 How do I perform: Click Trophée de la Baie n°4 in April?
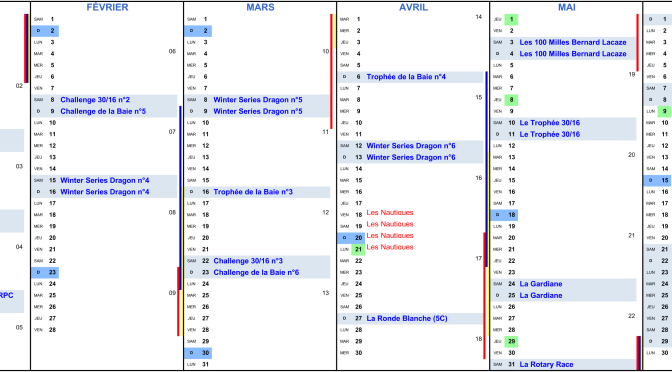tap(406, 77)
